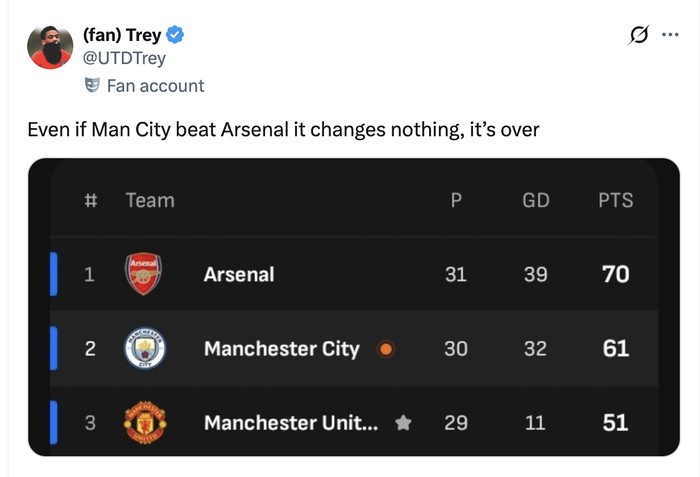Click the Manchester United club crest
The width and height of the screenshot is (700, 477).
(144, 423)
